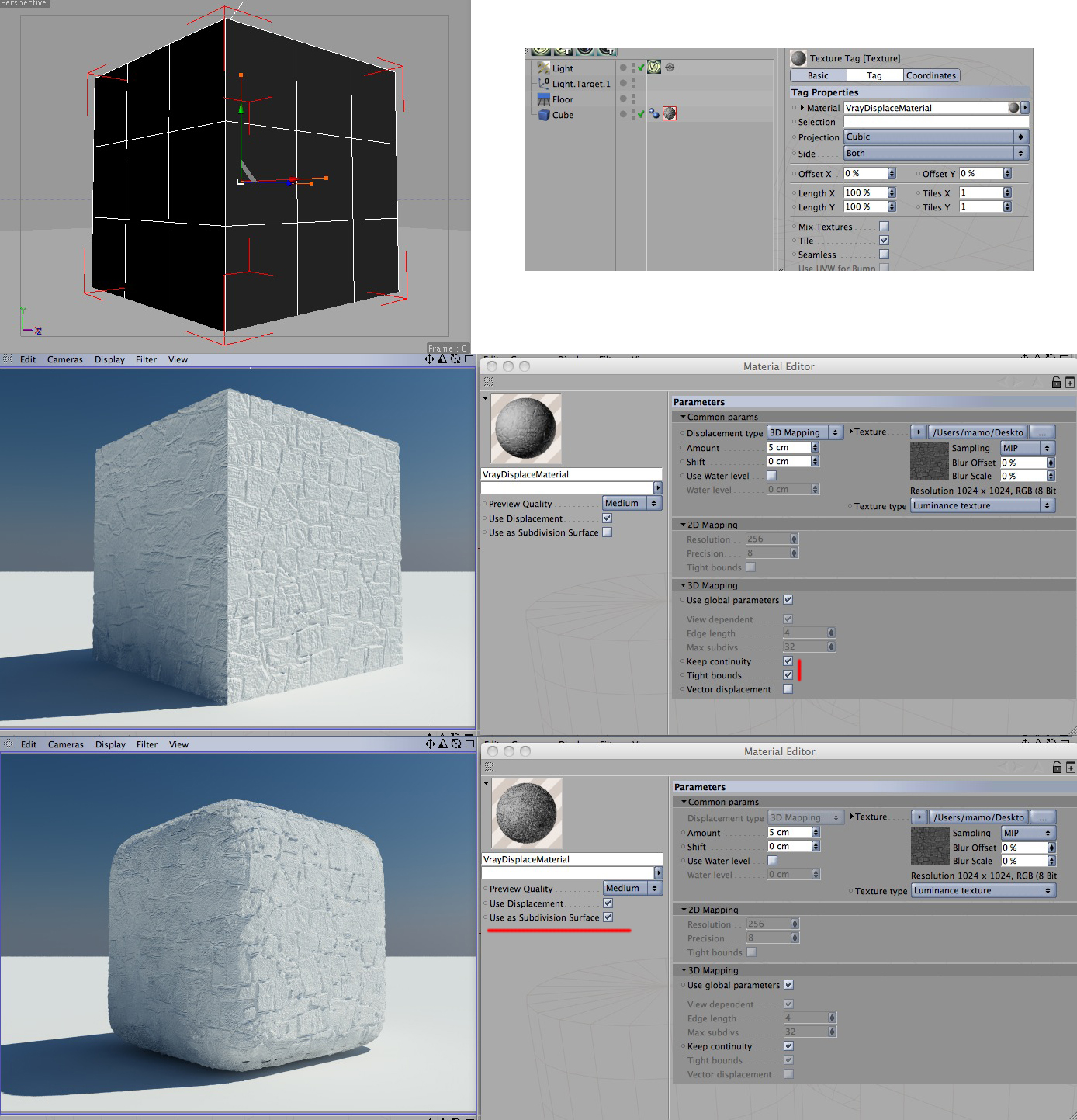
Task: Open the Projection dropdown showing Cubic
Action: (x=937, y=137)
